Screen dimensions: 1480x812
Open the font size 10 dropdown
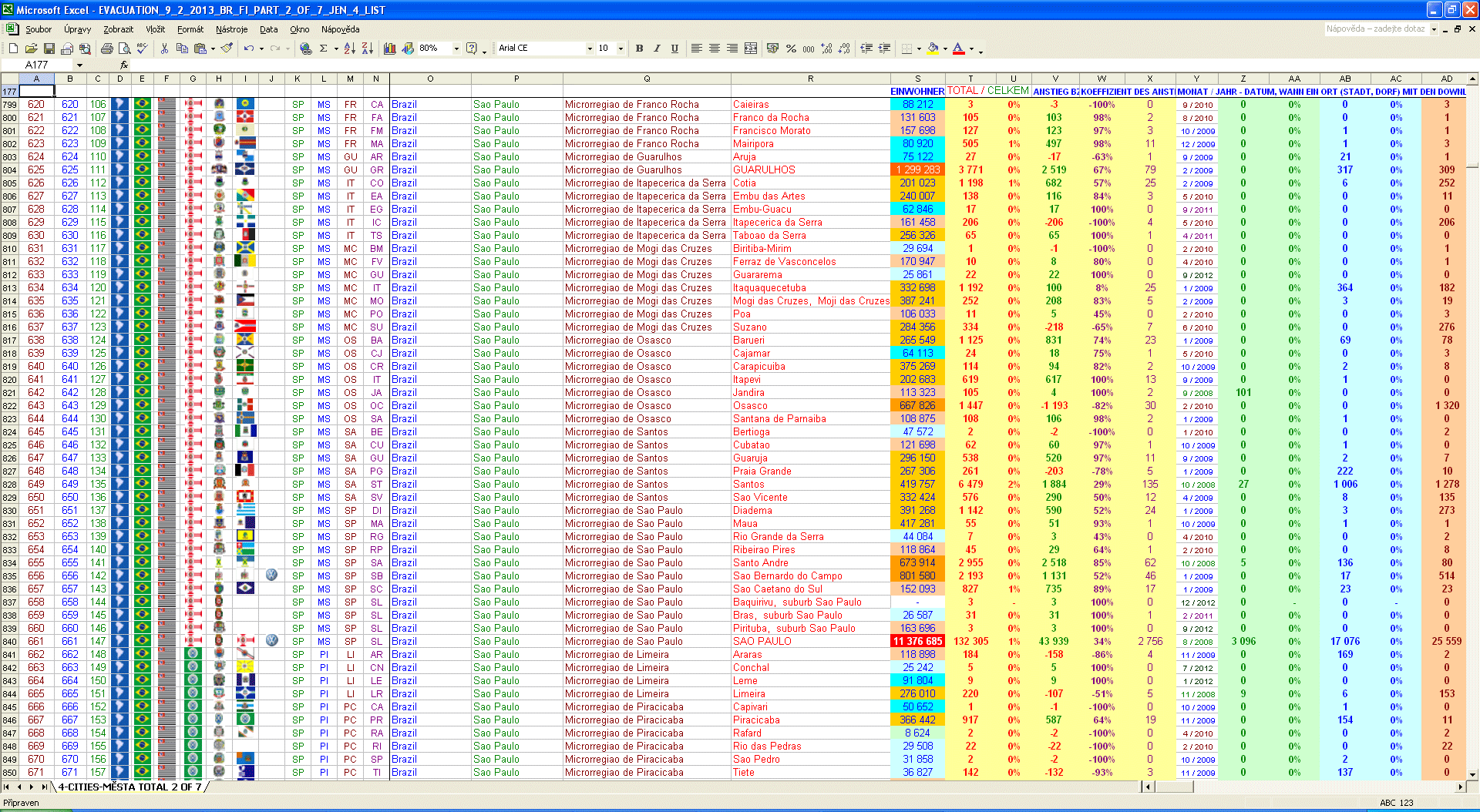(621, 49)
